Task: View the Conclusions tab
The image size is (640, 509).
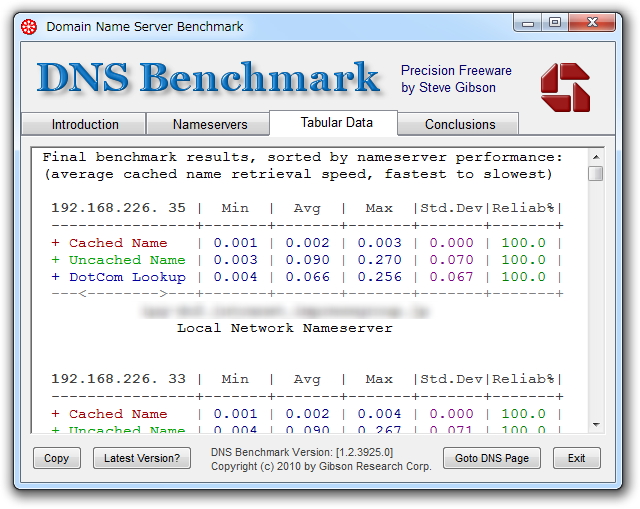Action: [460, 124]
